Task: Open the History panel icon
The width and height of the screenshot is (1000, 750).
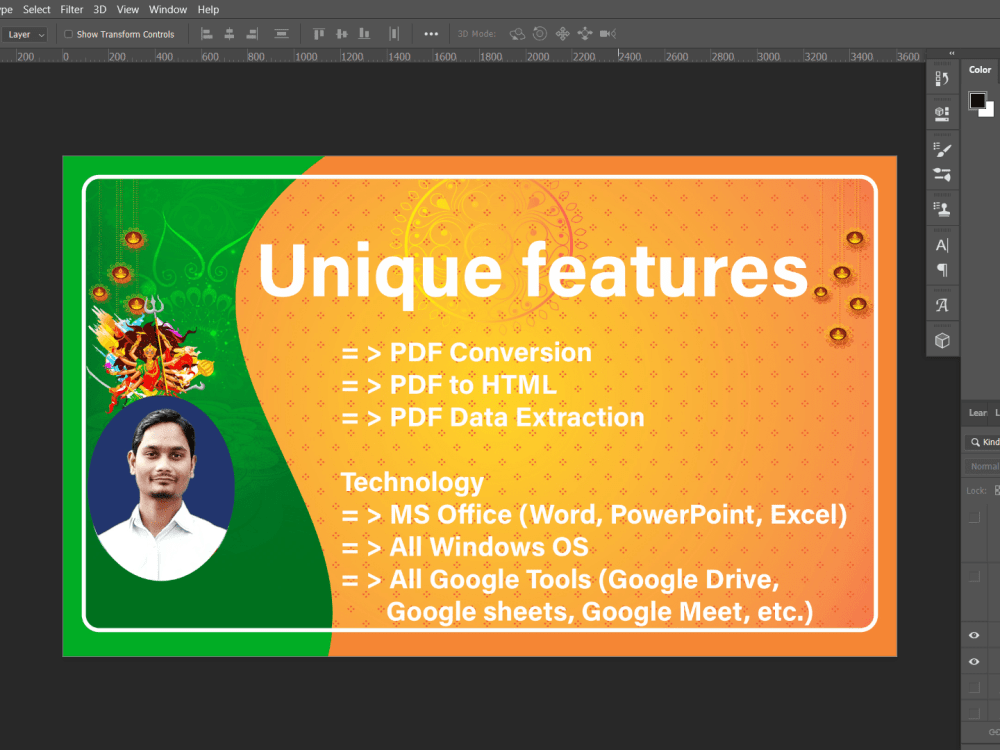Action: [x=942, y=78]
